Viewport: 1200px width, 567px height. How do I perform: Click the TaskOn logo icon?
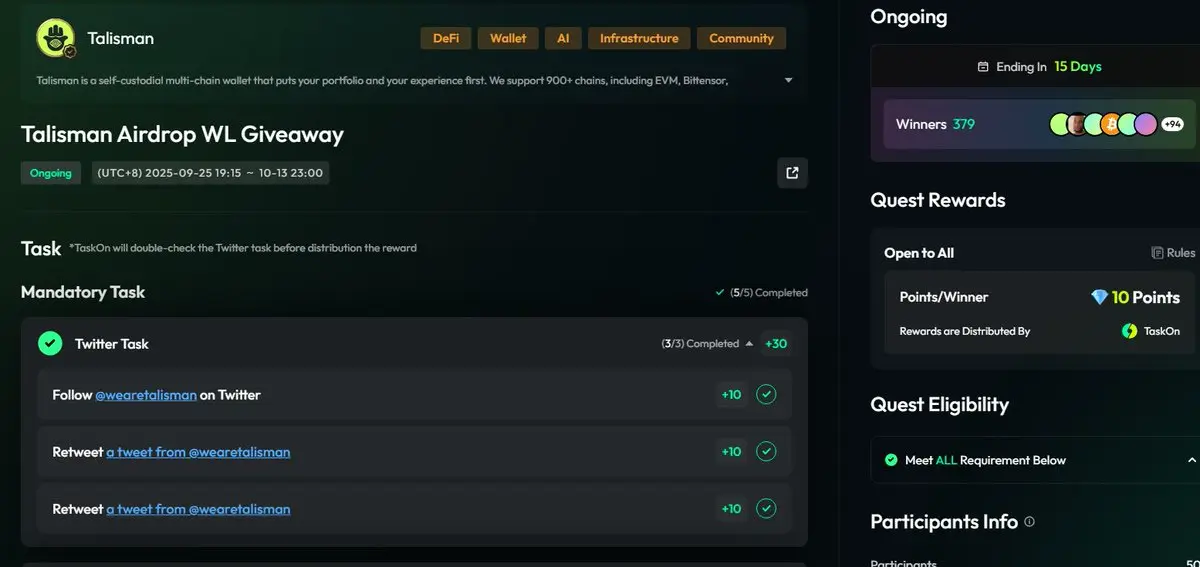[x=1129, y=331]
